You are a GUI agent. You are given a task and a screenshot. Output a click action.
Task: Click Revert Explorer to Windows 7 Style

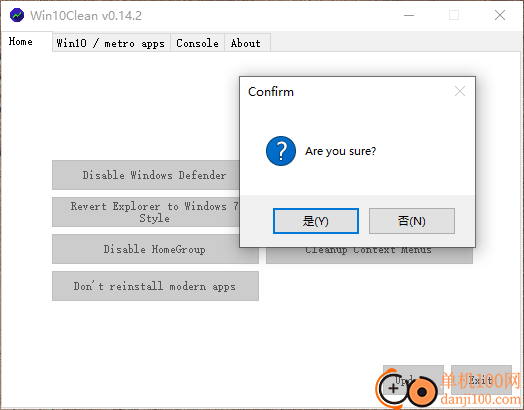click(x=146, y=212)
